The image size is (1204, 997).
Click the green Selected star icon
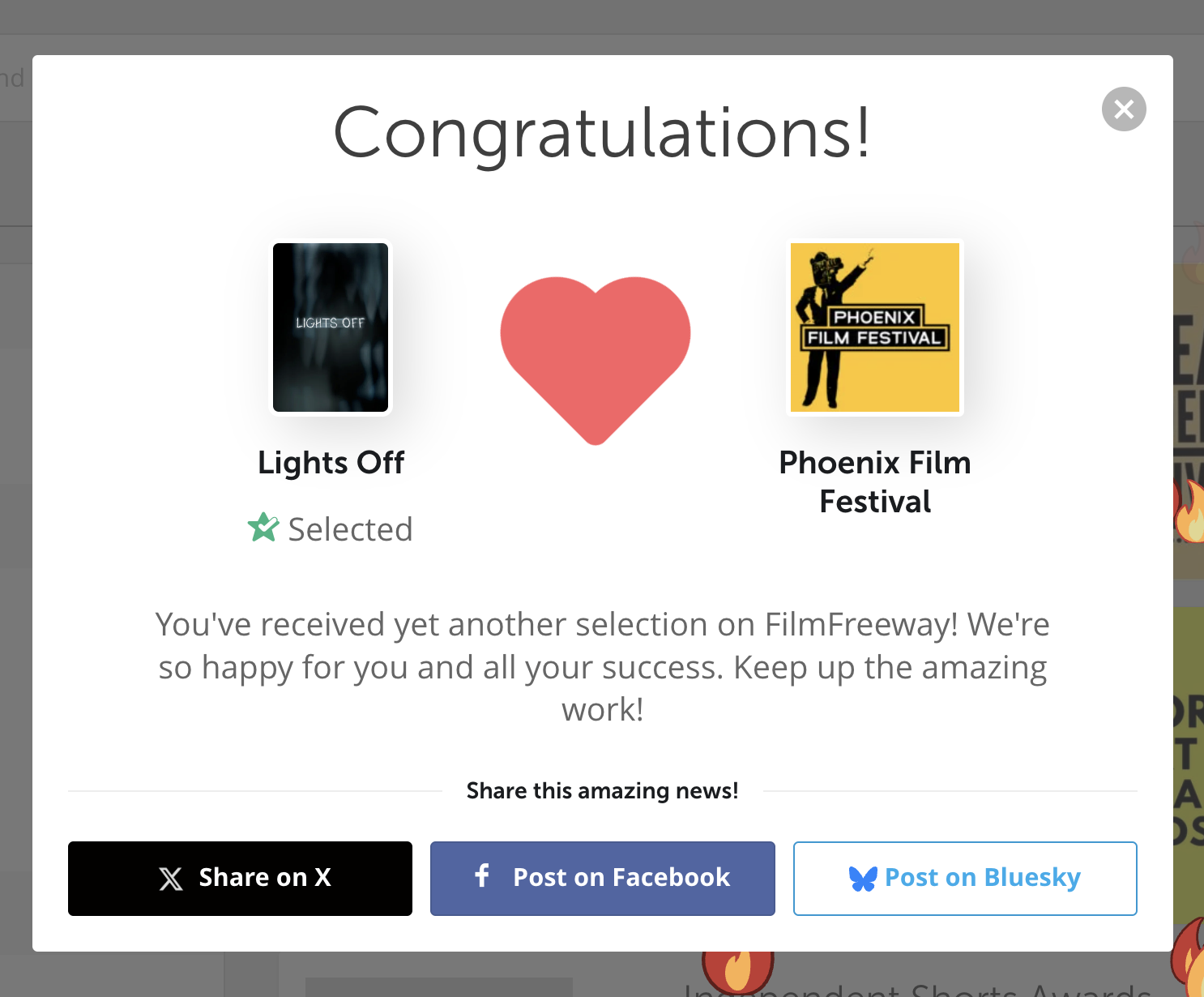pyautogui.click(x=263, y=528)
